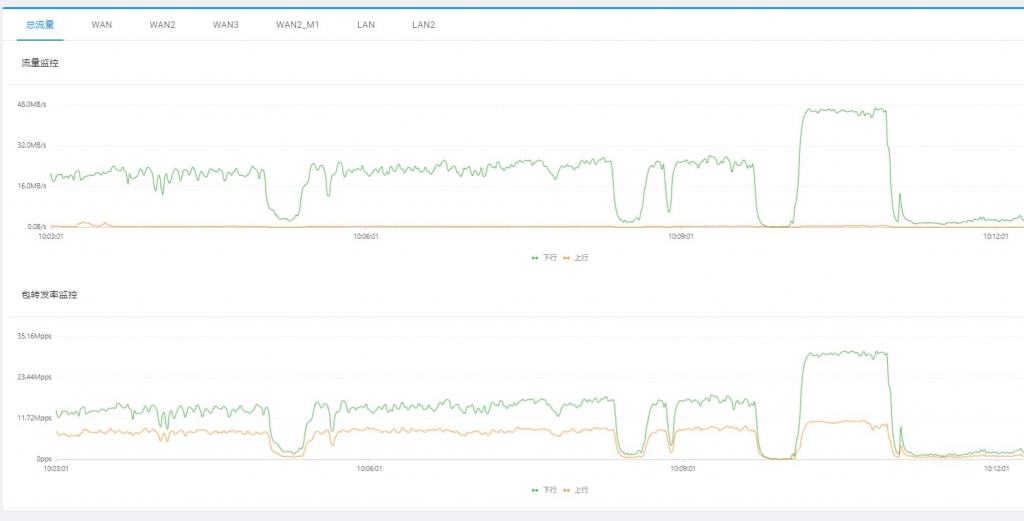The image size is (1024, 521).
Task: Click the green peak plateau in 流量监控 chart
Action: point(845,112)
